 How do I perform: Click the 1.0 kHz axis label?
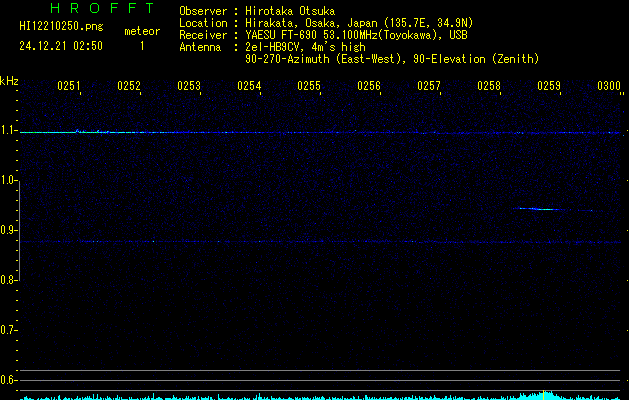[x=8, y=180]
